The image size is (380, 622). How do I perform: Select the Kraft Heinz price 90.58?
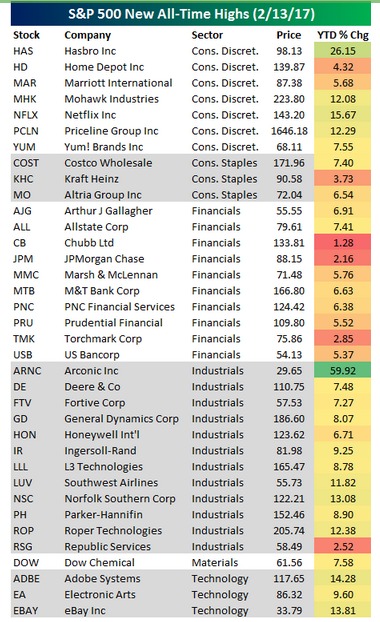click(x=289, y=179)
